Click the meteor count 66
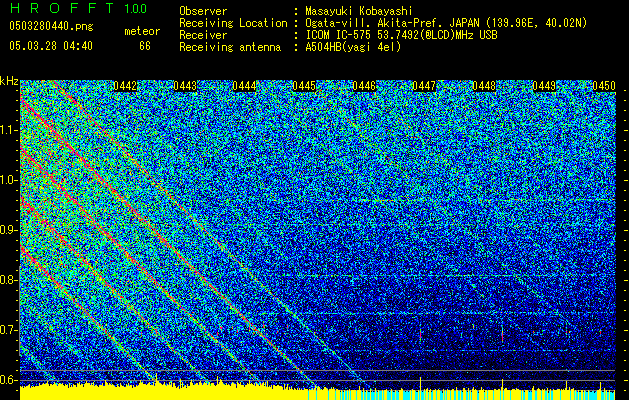The height and width of the screenshot is (400, 629). [x=145, y=46]
